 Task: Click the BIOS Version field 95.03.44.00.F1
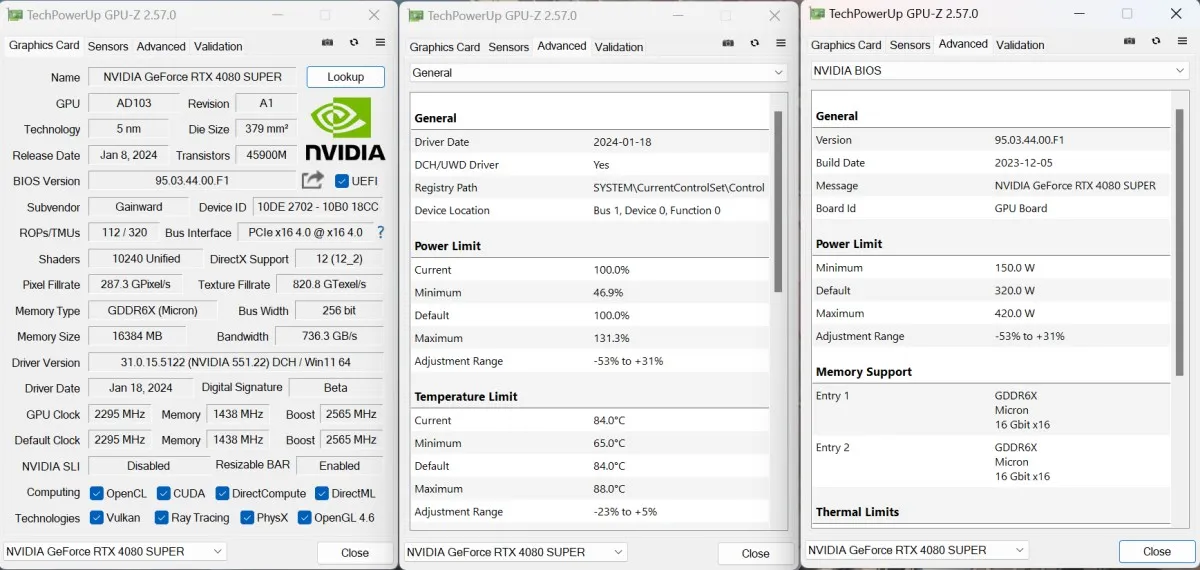coord(193,181)
